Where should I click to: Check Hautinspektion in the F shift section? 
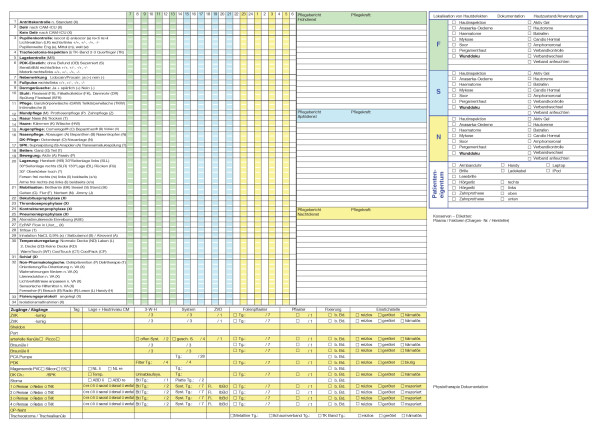[456, 21]
